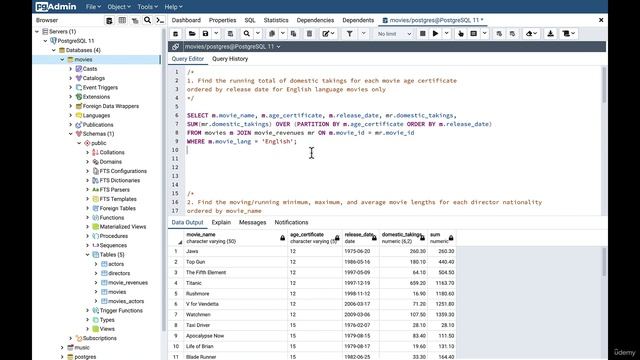Click the PSQL terminal icon in Browser header
The height and width of the screenshot is (360, 640).
(x=160, y=20)
